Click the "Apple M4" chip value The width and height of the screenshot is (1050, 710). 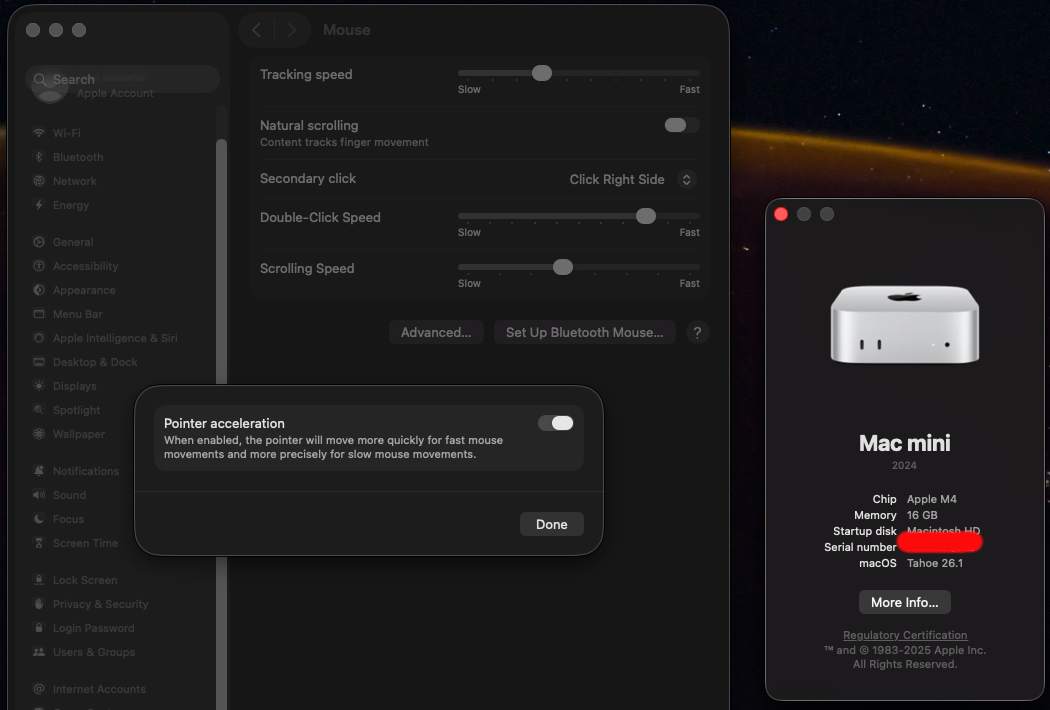point(931,499)
